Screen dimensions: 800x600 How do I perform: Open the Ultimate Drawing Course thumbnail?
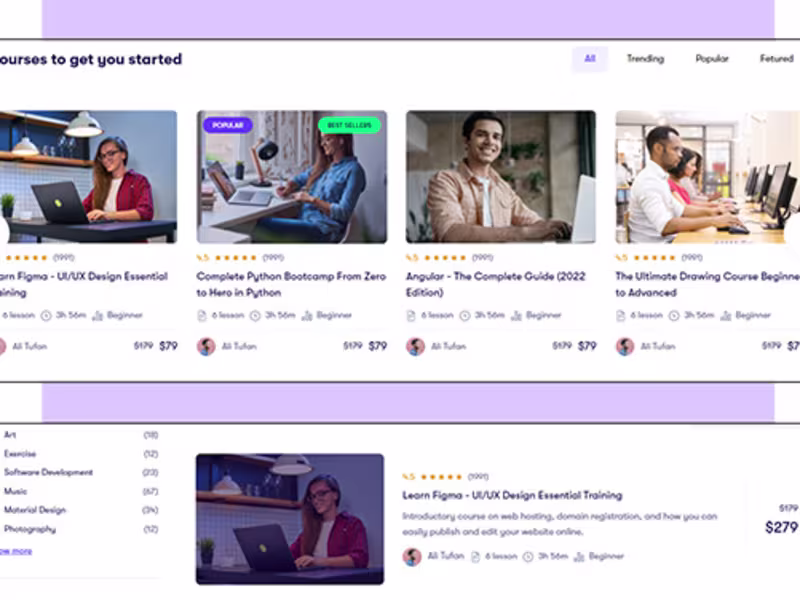pos(708,177)
